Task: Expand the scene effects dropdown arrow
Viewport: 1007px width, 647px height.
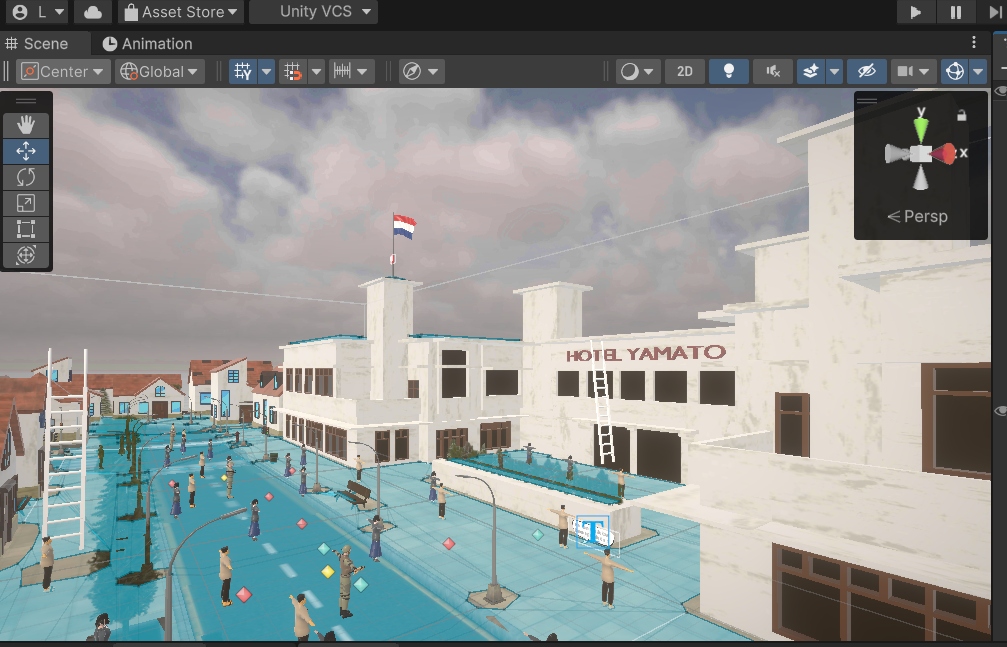Action: click(834, 71)
